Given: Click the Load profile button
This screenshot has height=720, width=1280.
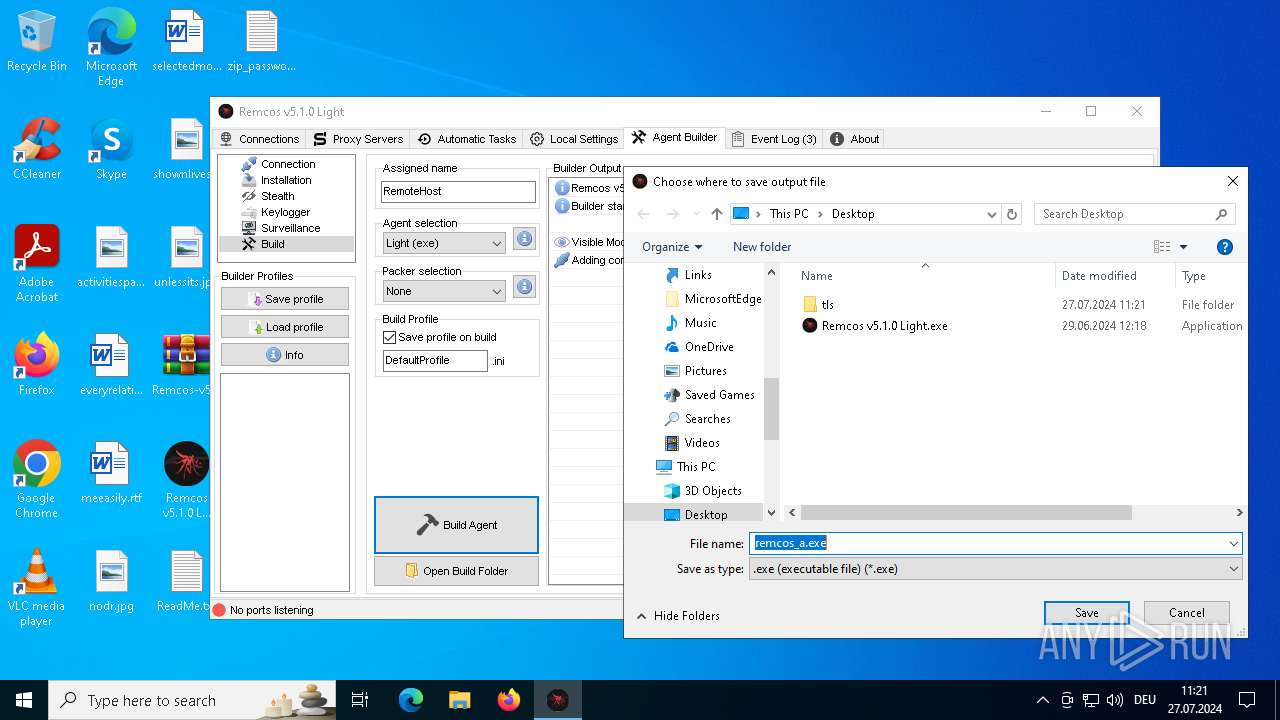Looking at the screenshot, I should pos(285,327).
